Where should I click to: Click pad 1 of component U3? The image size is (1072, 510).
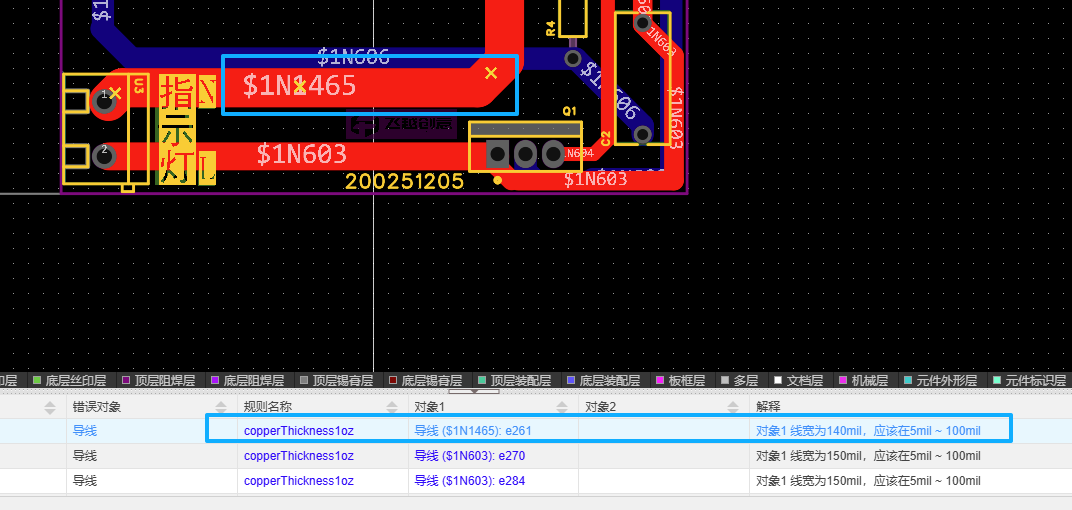tap(102, 99)
